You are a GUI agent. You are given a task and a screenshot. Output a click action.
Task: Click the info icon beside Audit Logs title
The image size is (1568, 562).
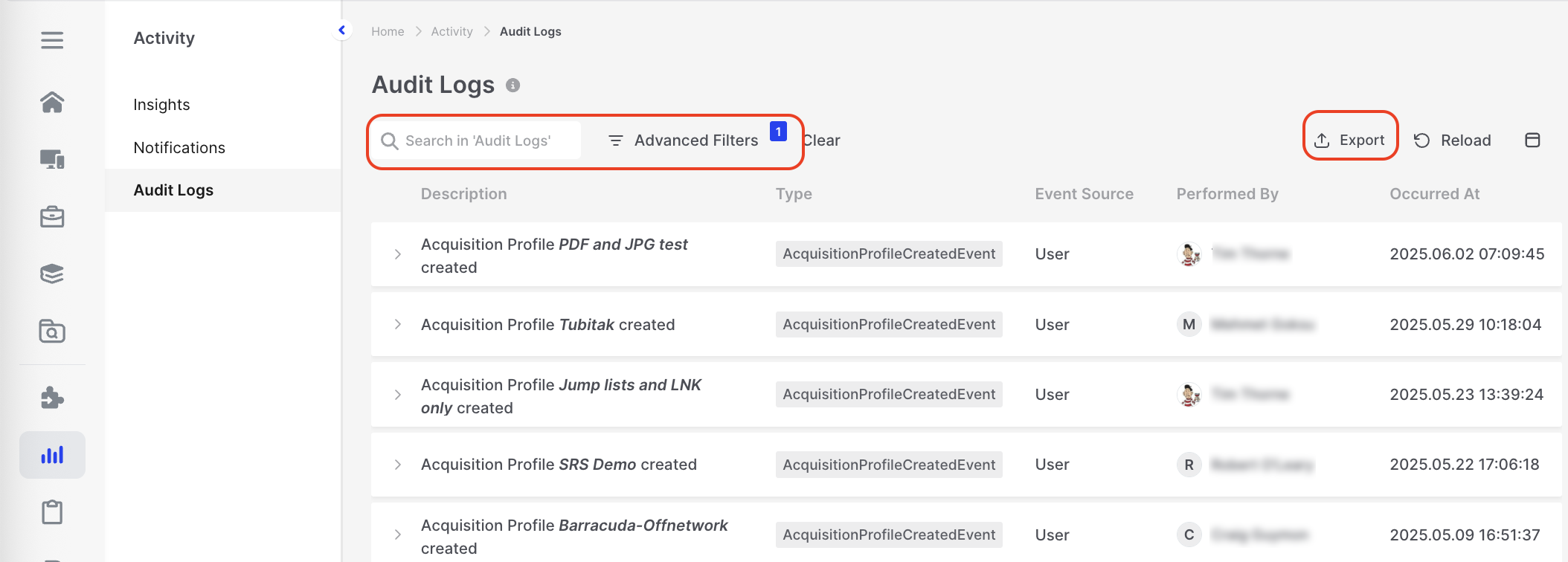(x=513, y=85)
